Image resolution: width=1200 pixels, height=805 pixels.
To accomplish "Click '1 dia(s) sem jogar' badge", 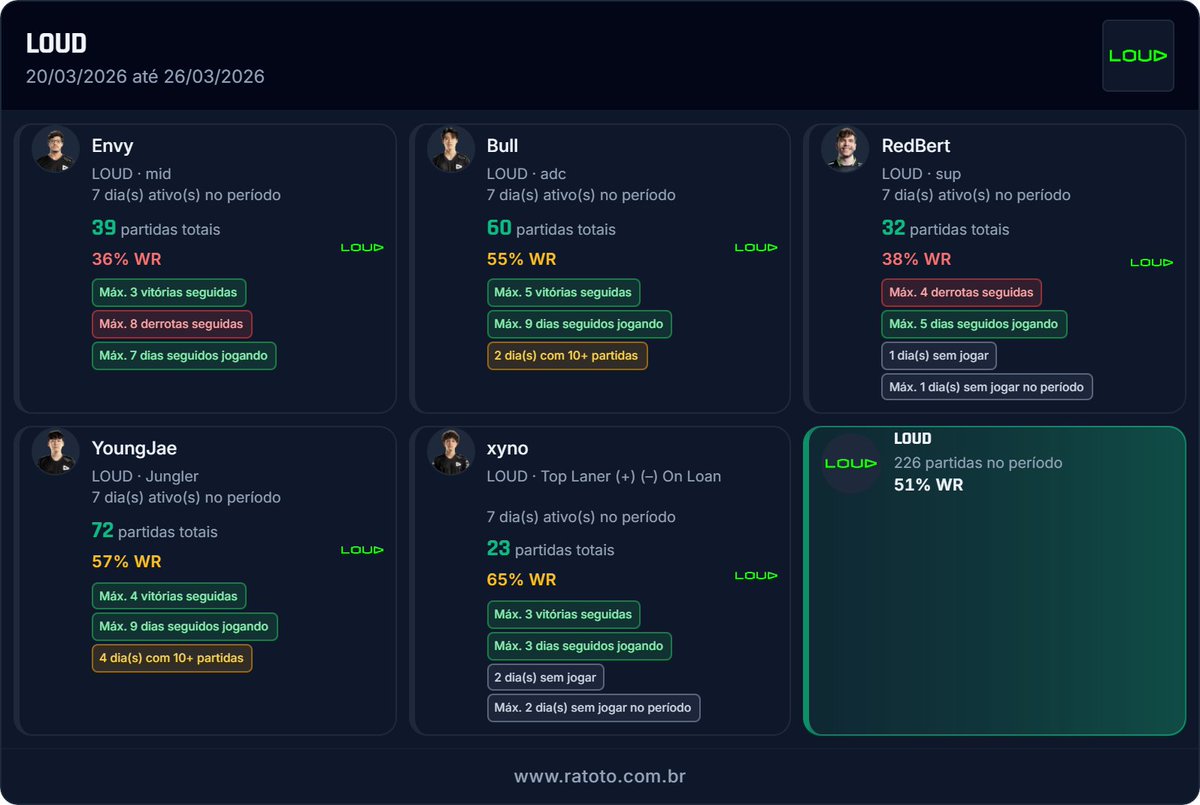I will pyautogui.click(x=939, y=355).
